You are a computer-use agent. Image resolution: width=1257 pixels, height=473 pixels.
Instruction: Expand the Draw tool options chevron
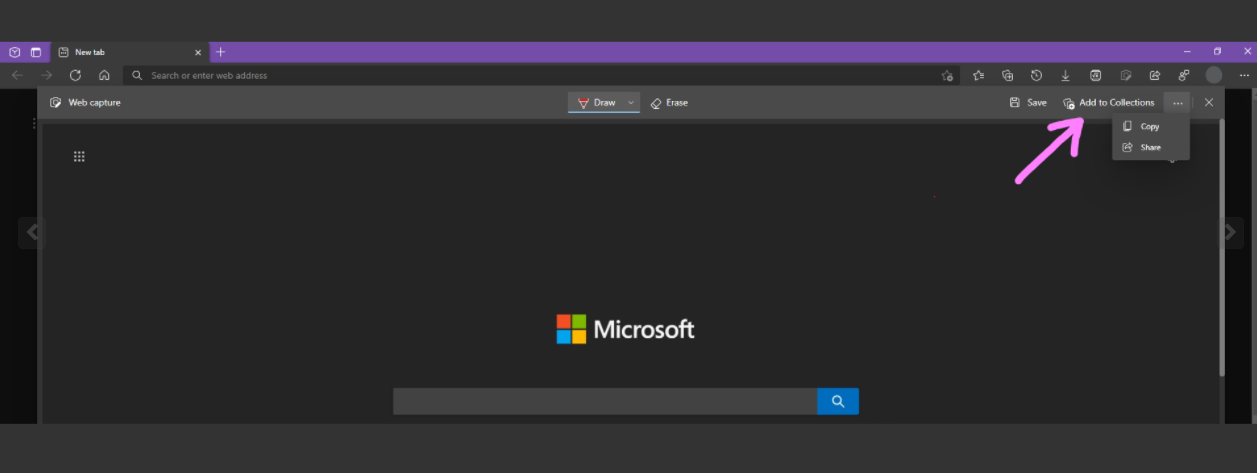click(x=631, y=103)
